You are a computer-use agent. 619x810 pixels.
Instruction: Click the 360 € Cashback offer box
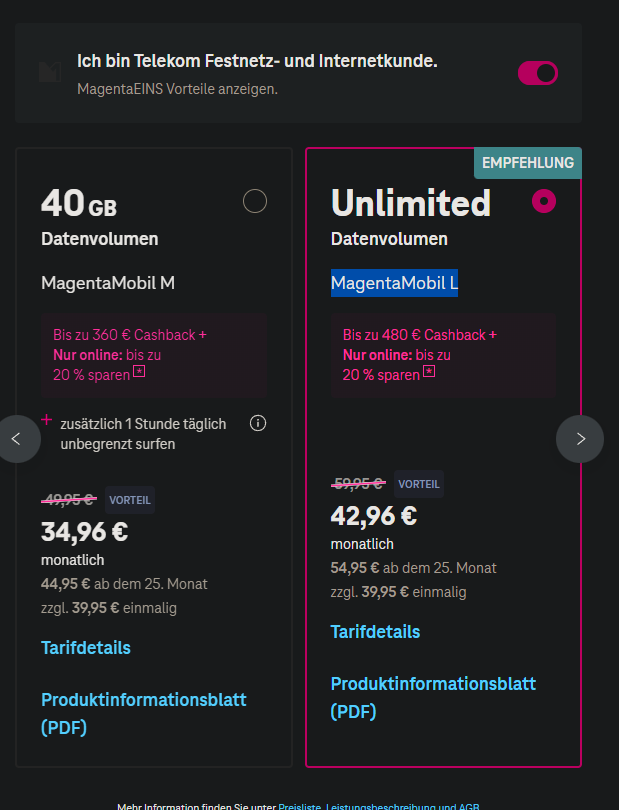click(154, 355)
